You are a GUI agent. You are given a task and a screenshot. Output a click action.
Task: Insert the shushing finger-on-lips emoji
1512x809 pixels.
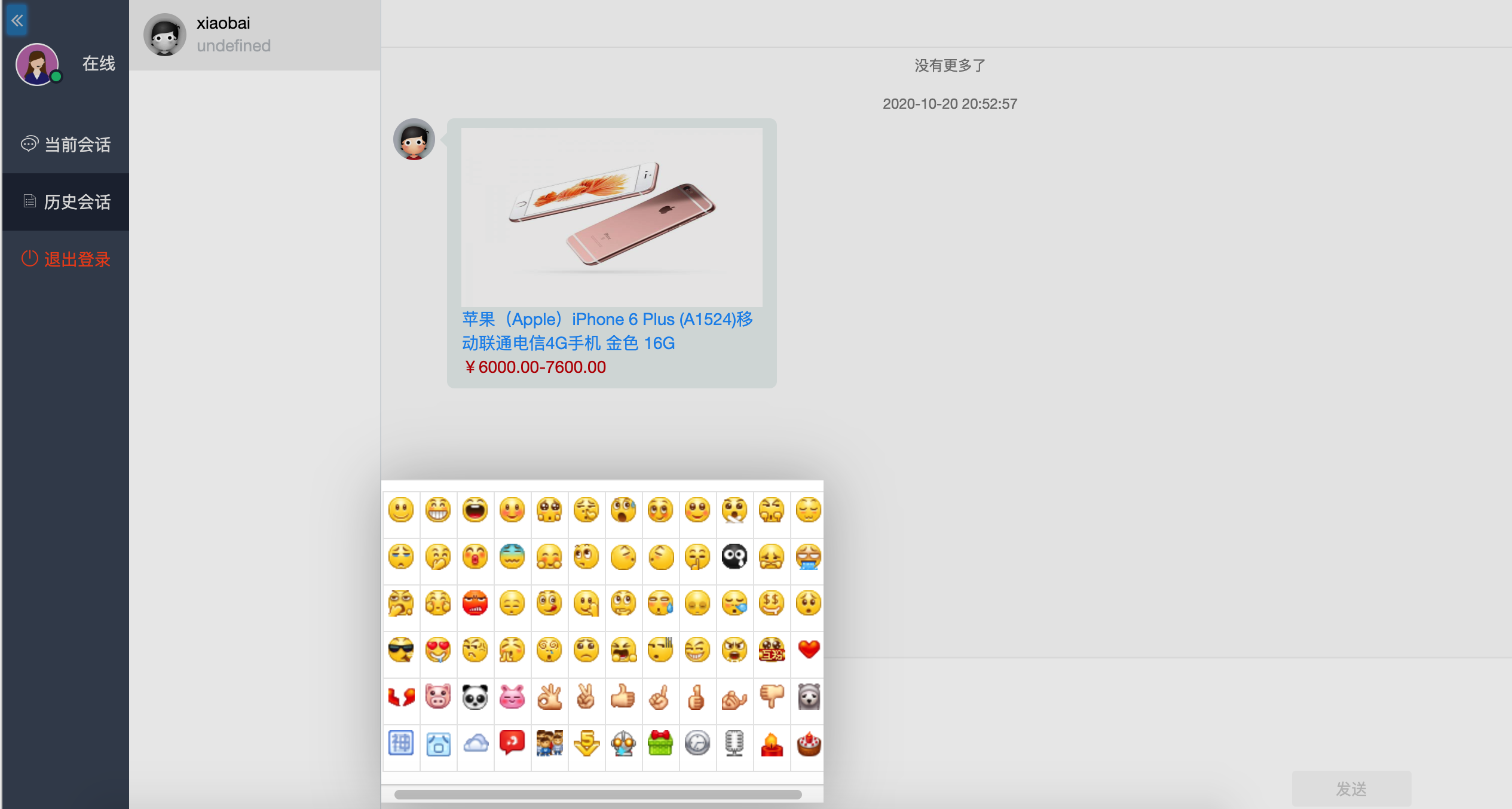(x=697, y=556)
